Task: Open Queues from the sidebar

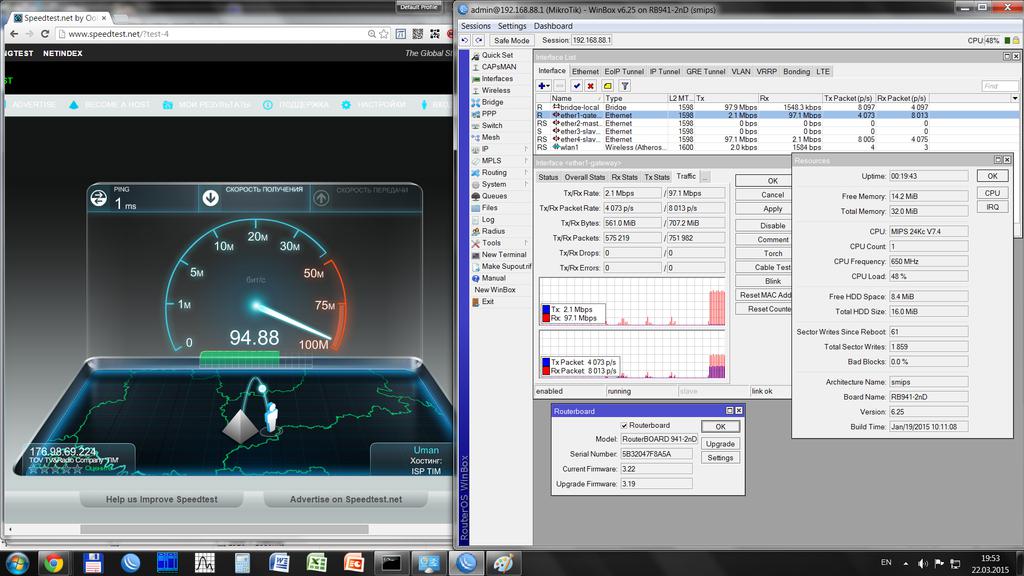Action: tap(494, 196)
